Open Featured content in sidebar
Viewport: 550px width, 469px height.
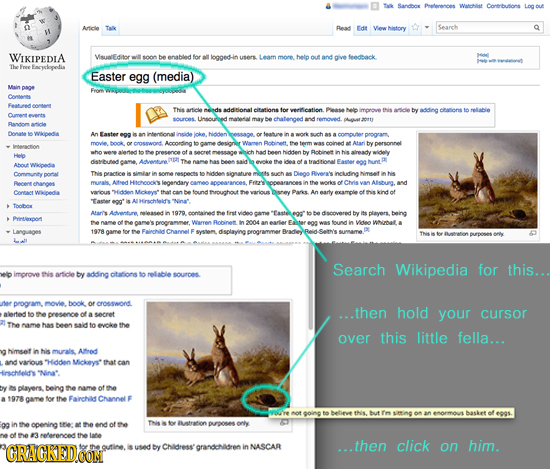(x=29, y=106)
